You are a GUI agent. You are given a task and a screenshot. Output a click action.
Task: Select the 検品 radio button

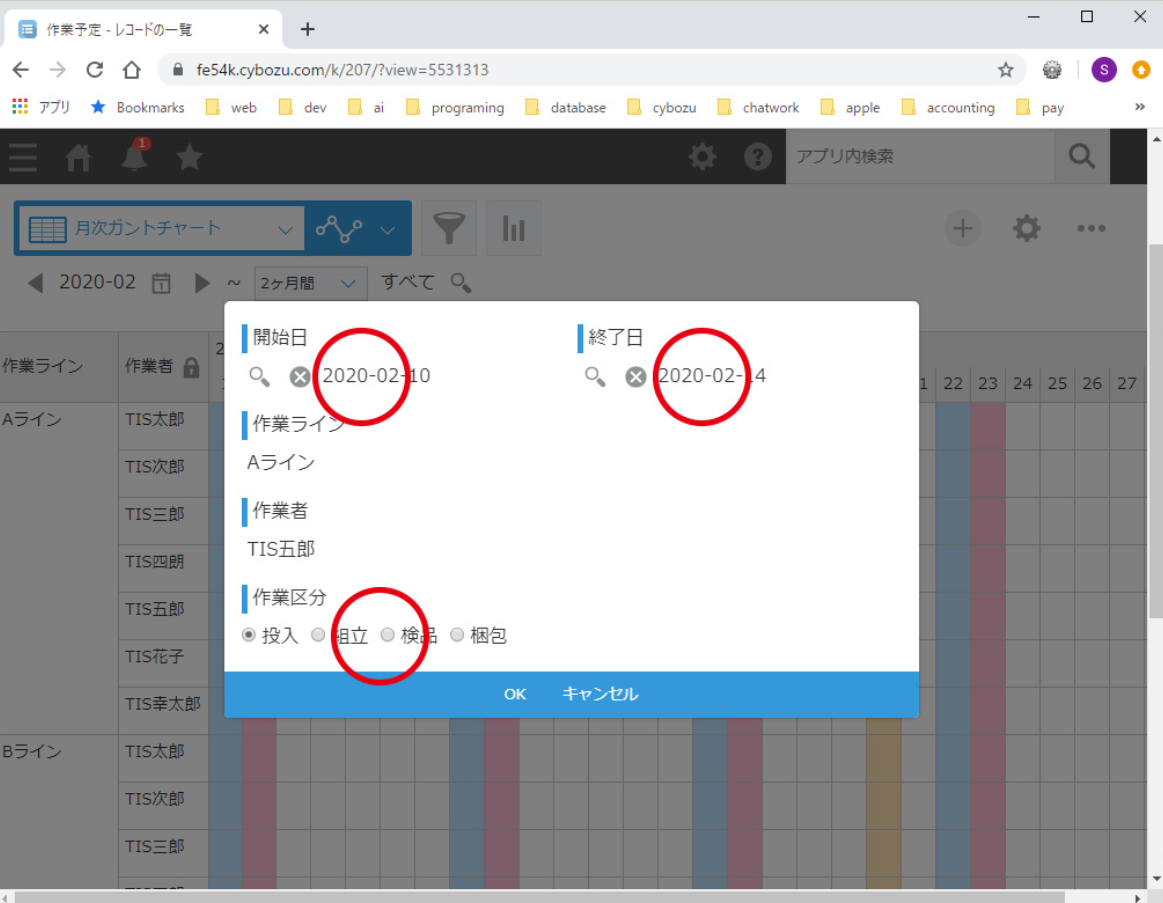[388, 635]
